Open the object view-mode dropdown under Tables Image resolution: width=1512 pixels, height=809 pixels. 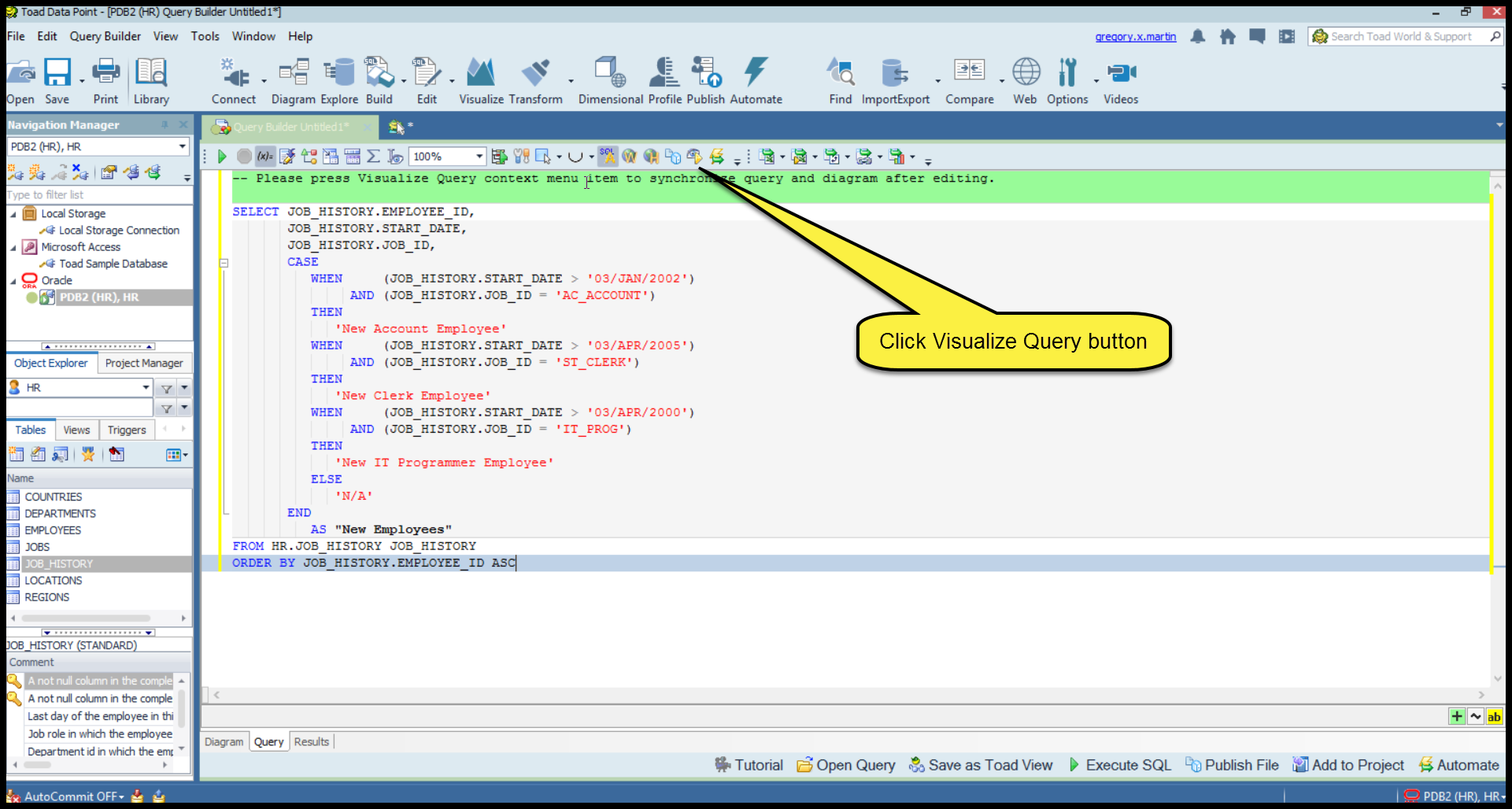[x=177, y=454]
